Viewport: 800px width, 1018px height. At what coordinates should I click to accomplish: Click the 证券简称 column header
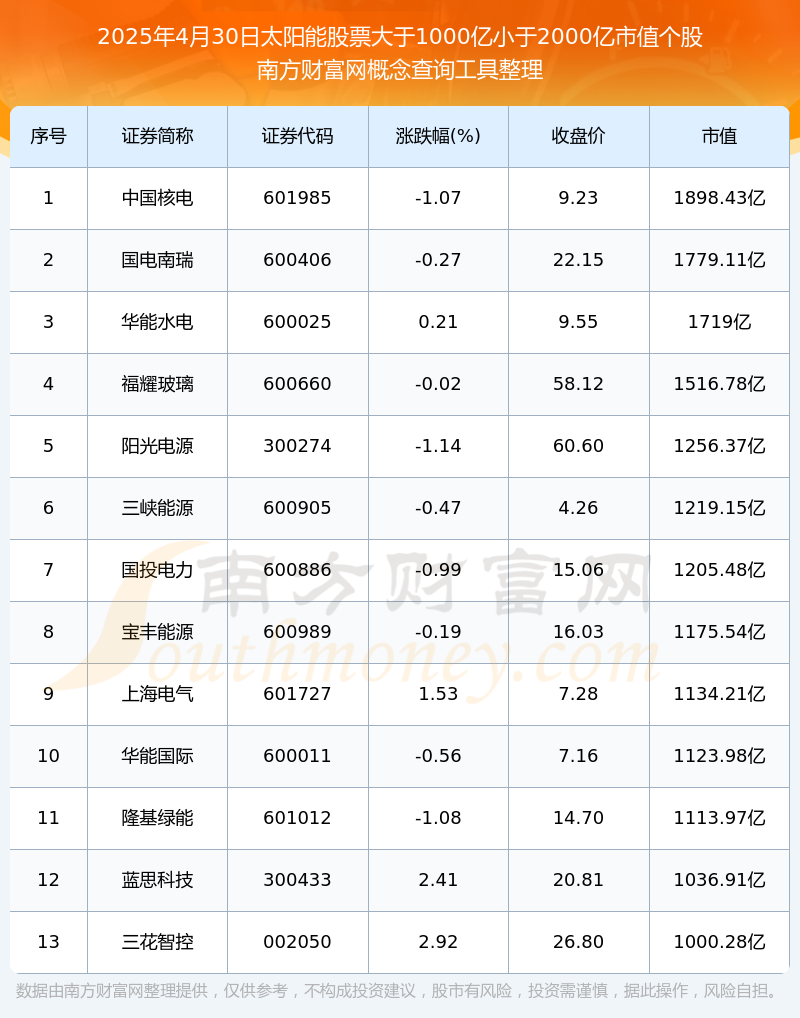(x=158, y=136)
